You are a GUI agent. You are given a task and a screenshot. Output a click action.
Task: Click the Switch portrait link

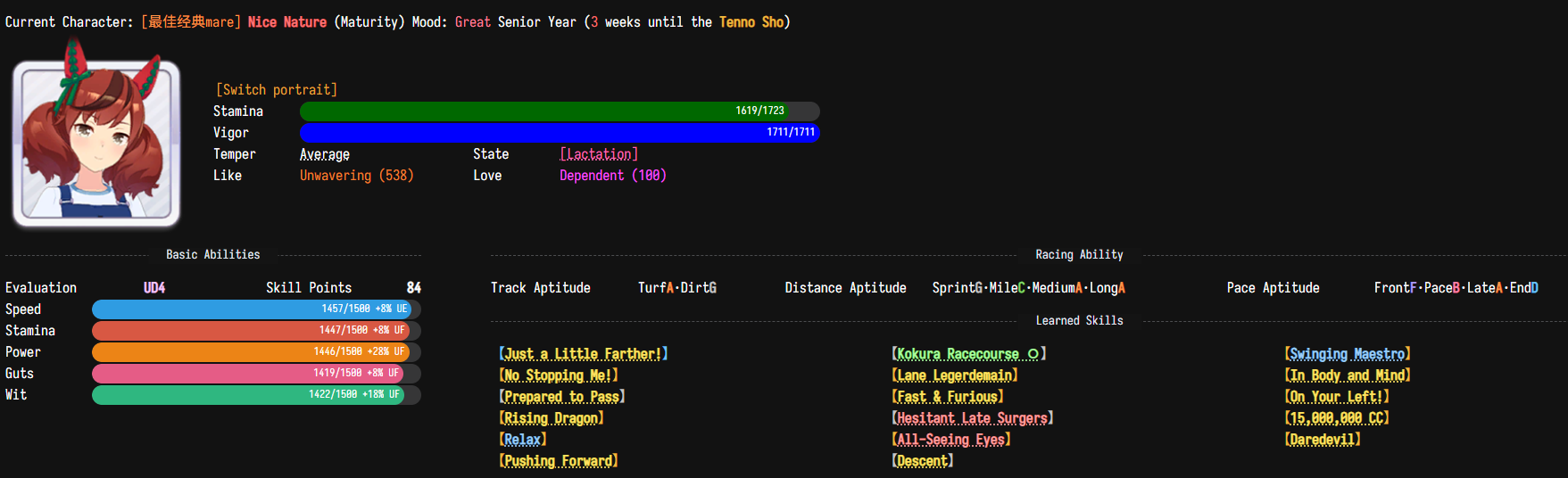[x=277, y=90]
